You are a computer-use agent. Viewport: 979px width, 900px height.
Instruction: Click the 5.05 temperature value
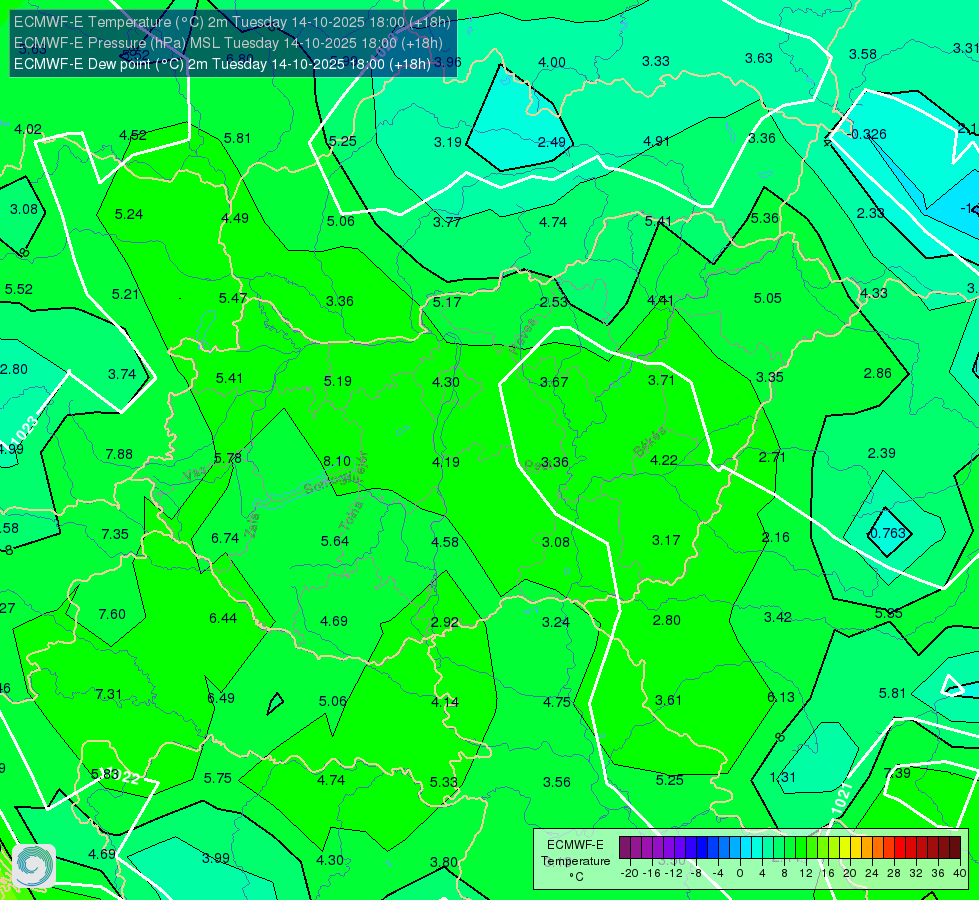coord(767,298)
